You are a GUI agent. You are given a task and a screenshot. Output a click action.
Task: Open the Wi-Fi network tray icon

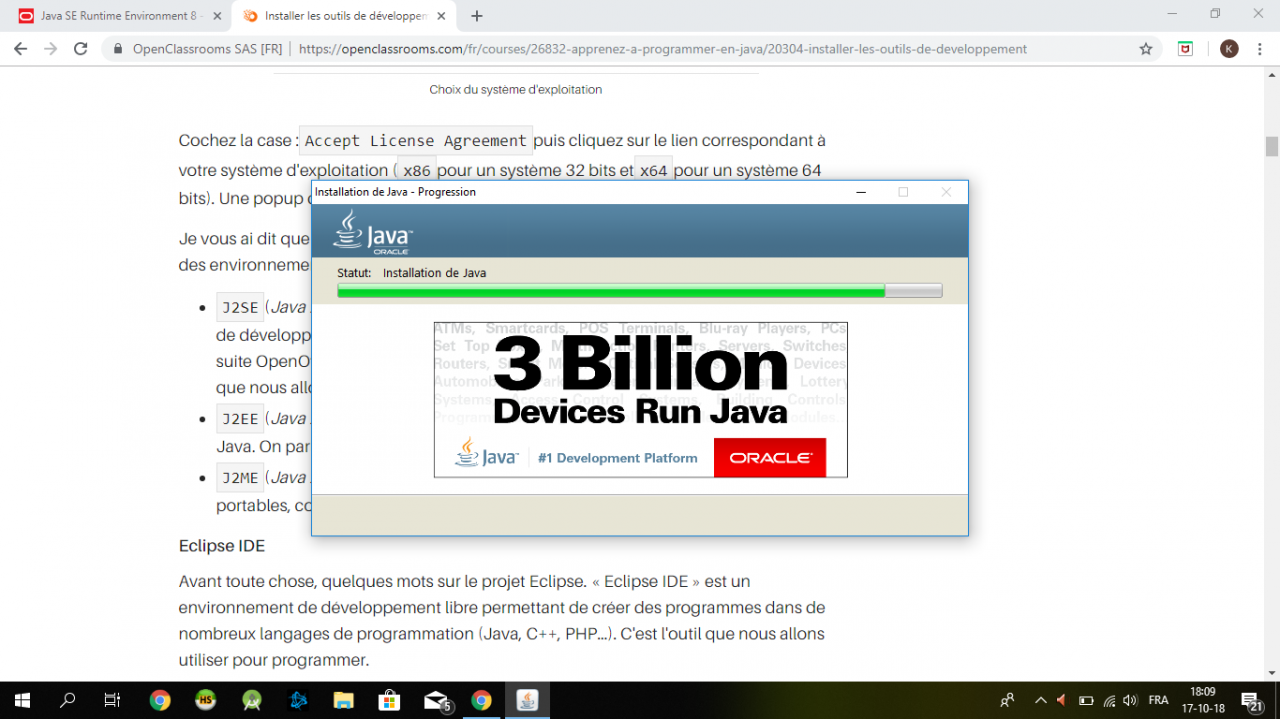1108,700
